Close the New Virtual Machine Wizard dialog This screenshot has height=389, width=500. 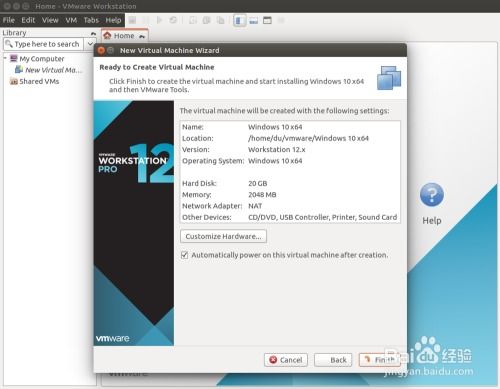pyautogui.click(x=101, y=50)
